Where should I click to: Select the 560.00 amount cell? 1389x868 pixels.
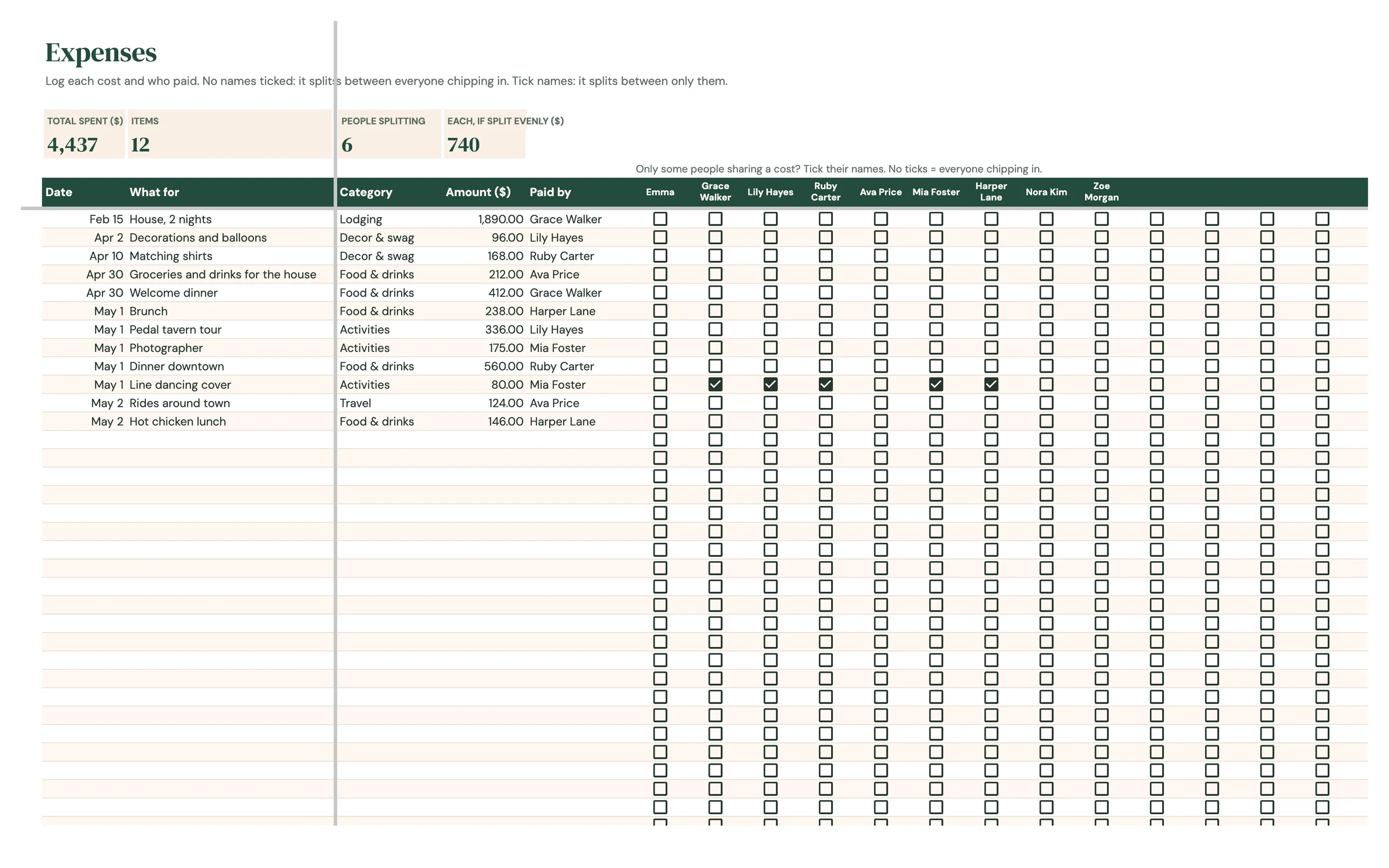[x=484, y=366]
